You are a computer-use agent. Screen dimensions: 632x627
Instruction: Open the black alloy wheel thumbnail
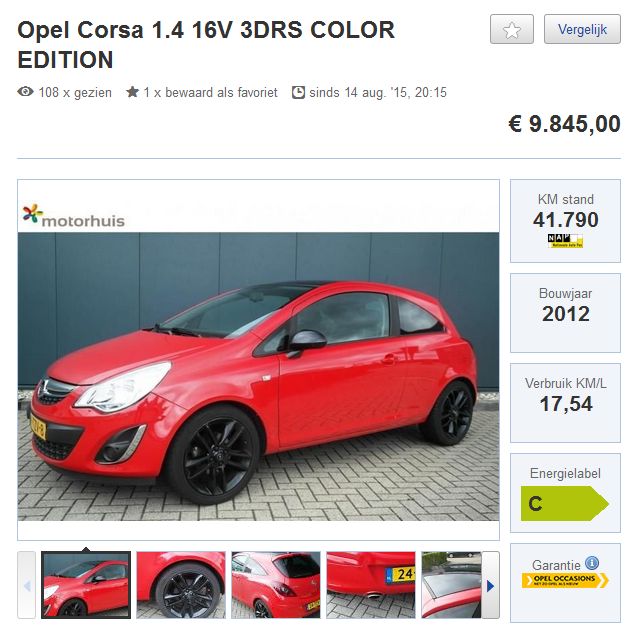coord(181,585)
